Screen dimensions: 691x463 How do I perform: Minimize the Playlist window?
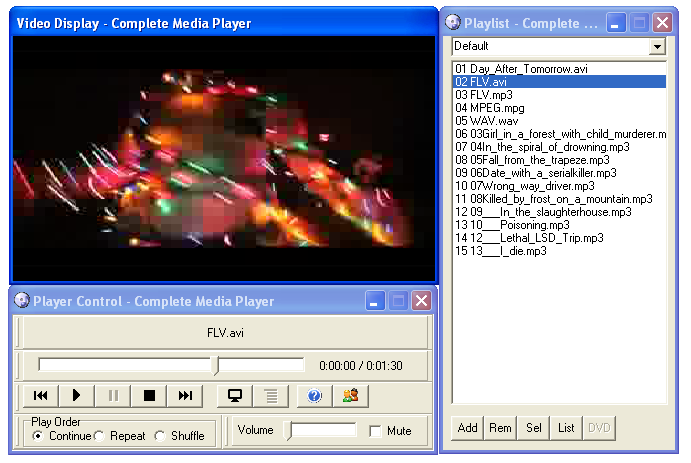[616, 22]
